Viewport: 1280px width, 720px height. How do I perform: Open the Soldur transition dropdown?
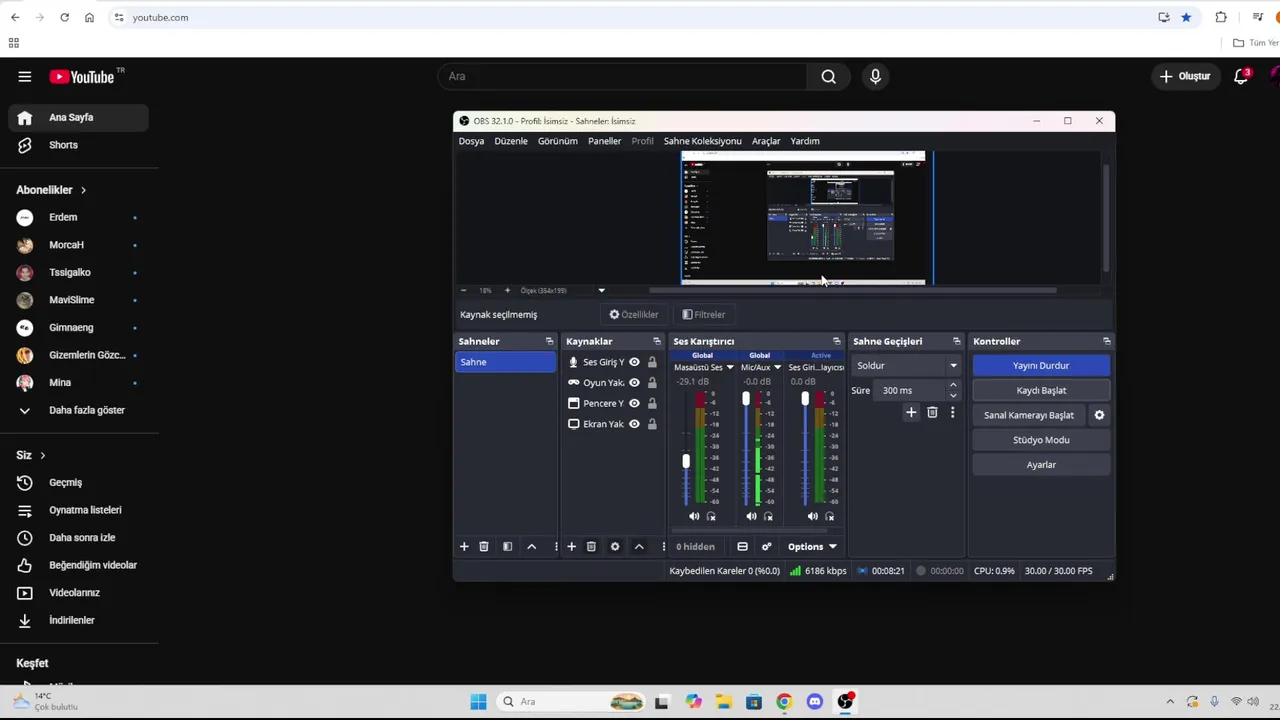click(x=906, y=365)
